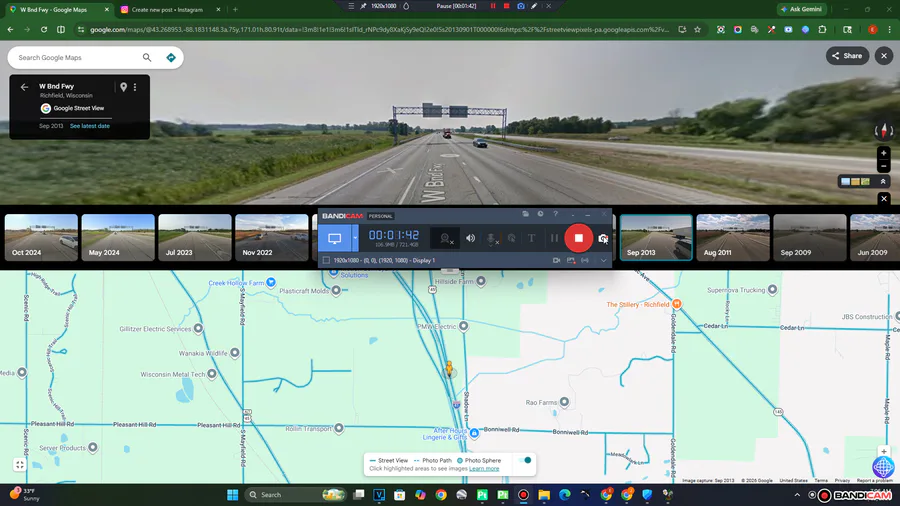Viewport: 900px width, 506px height.
Task: Select Nov 2022 street view thumbnail
Action: click(271, 238)
